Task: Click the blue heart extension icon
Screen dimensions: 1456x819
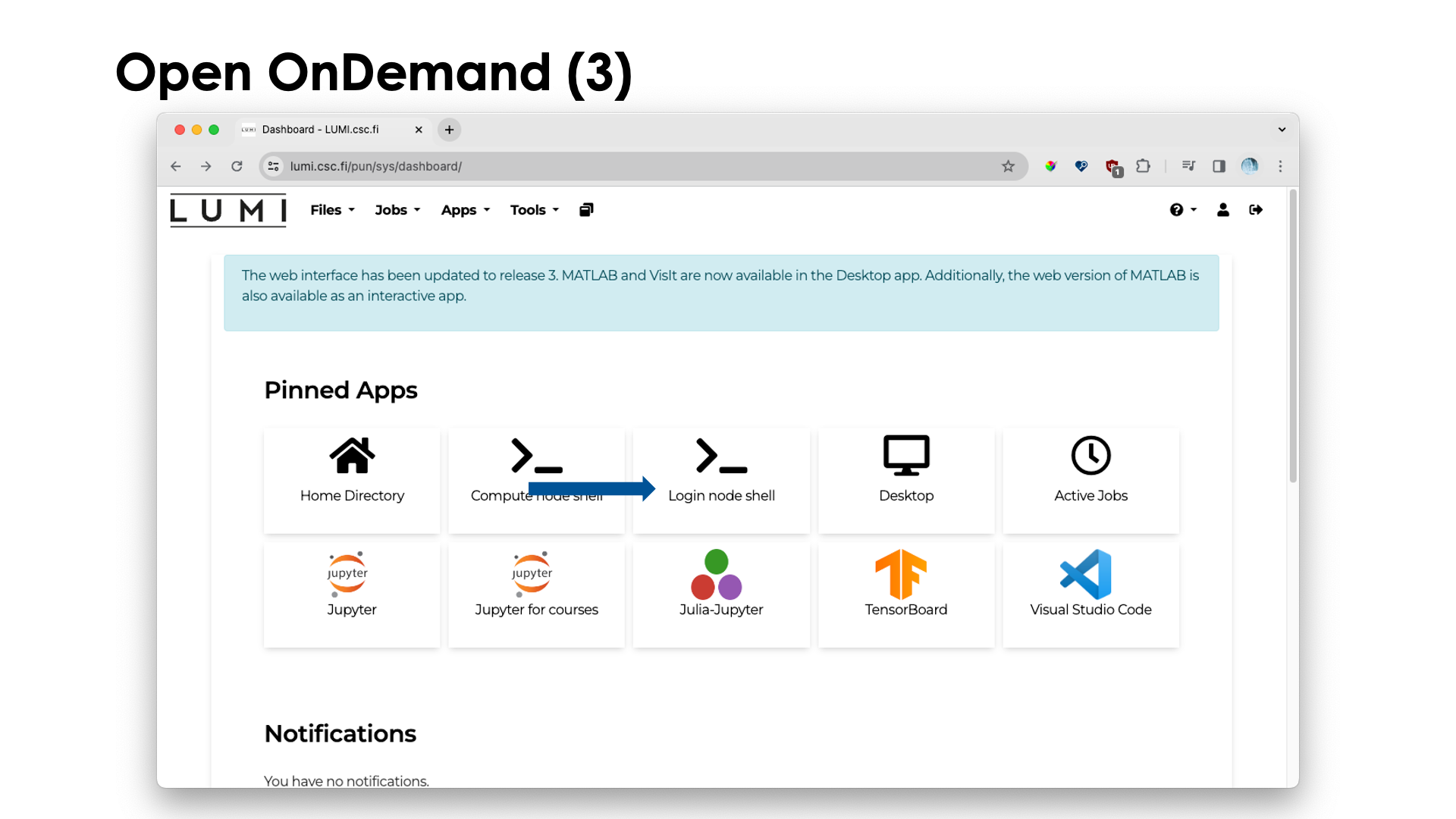Action: (x=1081, y=166)
